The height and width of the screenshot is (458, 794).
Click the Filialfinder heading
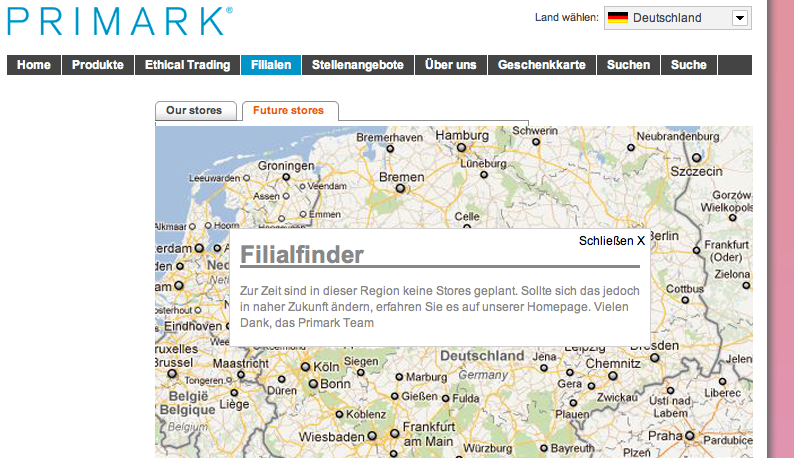coord(302,254)
